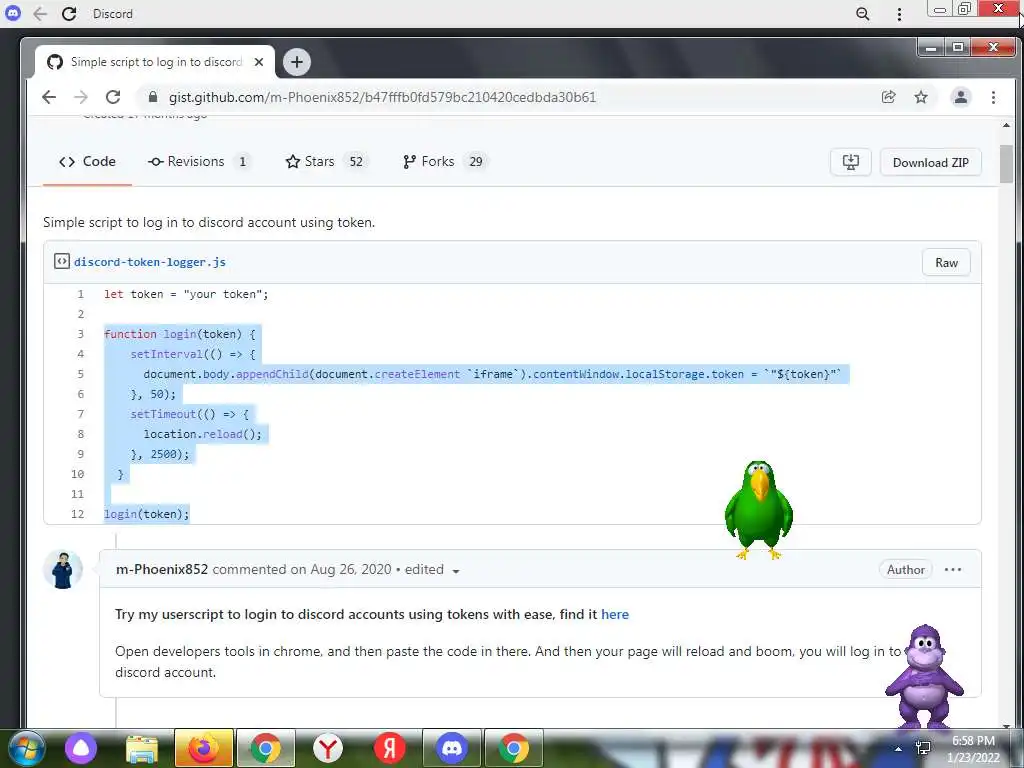The image size is (1024, 768).
Task: Click the commenter's avatar picture
Action: [x=63, y=569]
